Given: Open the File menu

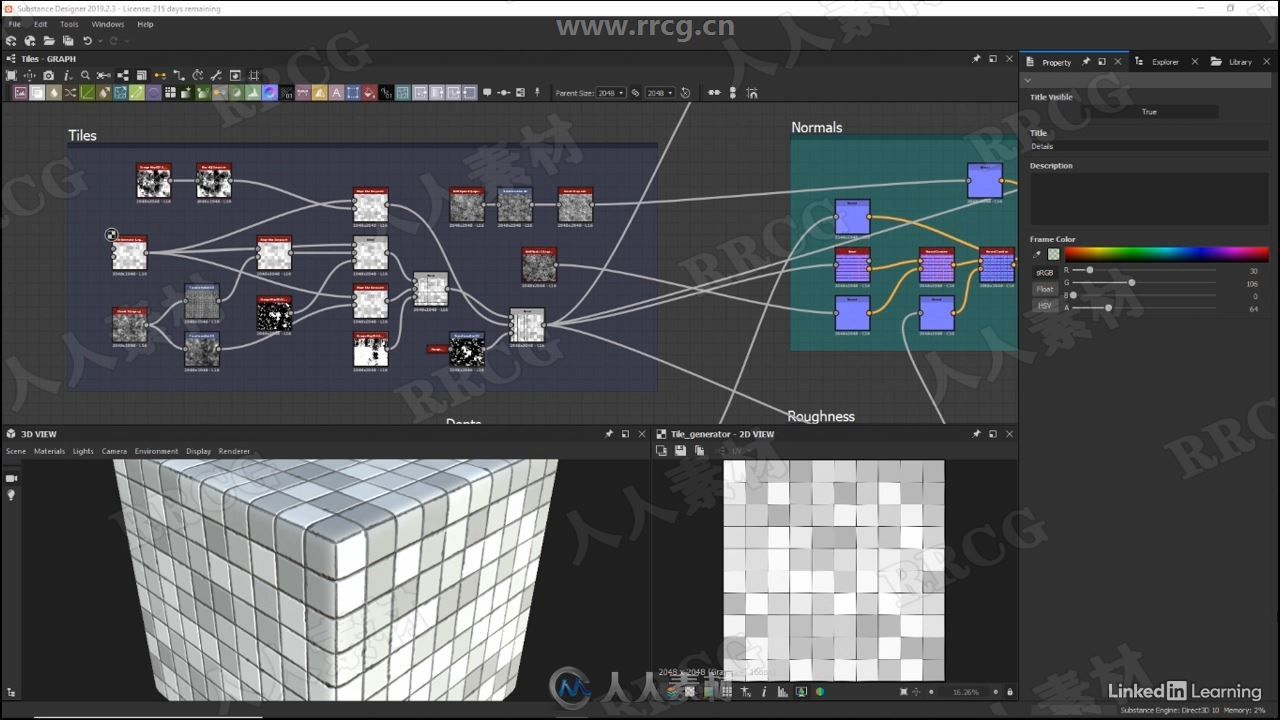Looking at the screenshot, I should tap(14, 24).
